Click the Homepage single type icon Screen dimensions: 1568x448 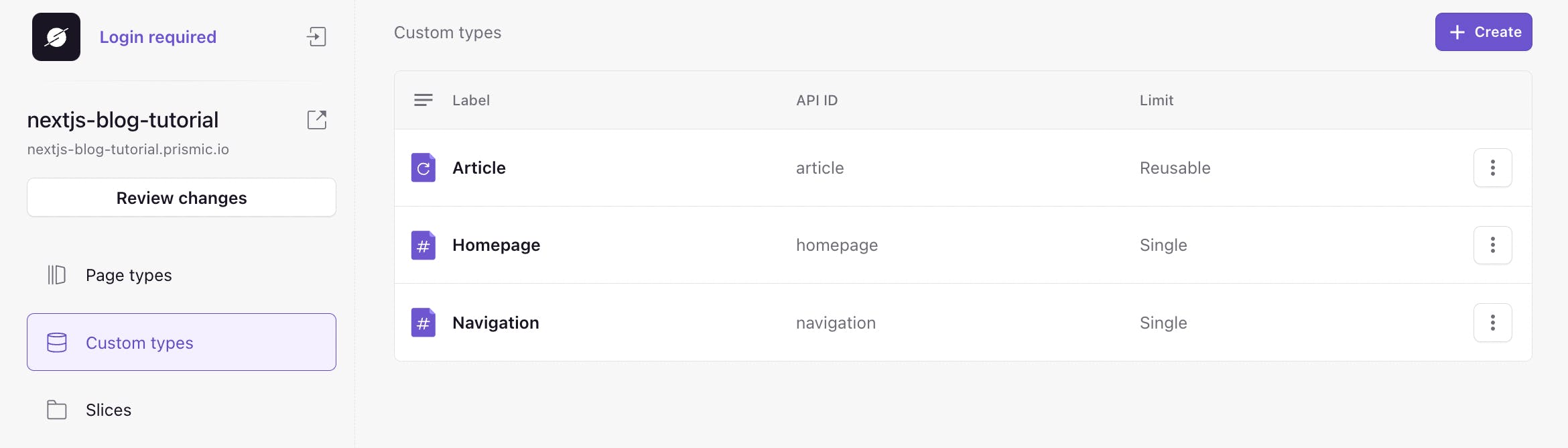click(x=423, y=245)
